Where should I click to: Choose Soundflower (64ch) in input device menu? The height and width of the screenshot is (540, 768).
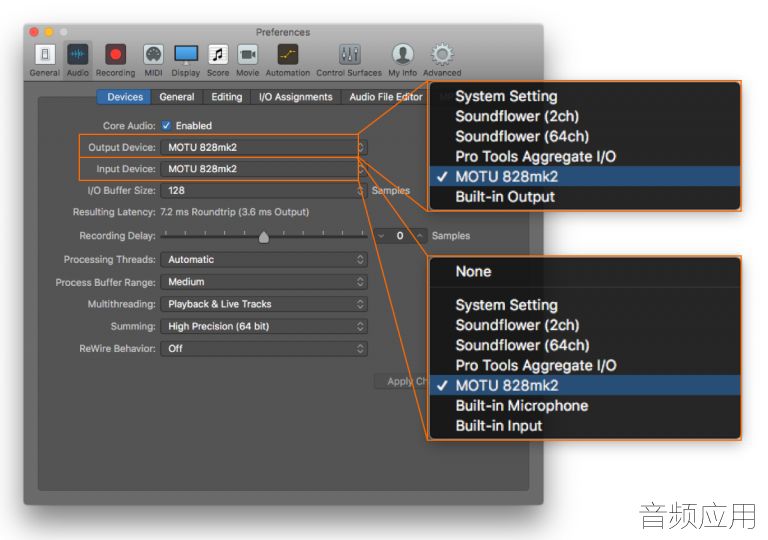(x=585, y=345)
